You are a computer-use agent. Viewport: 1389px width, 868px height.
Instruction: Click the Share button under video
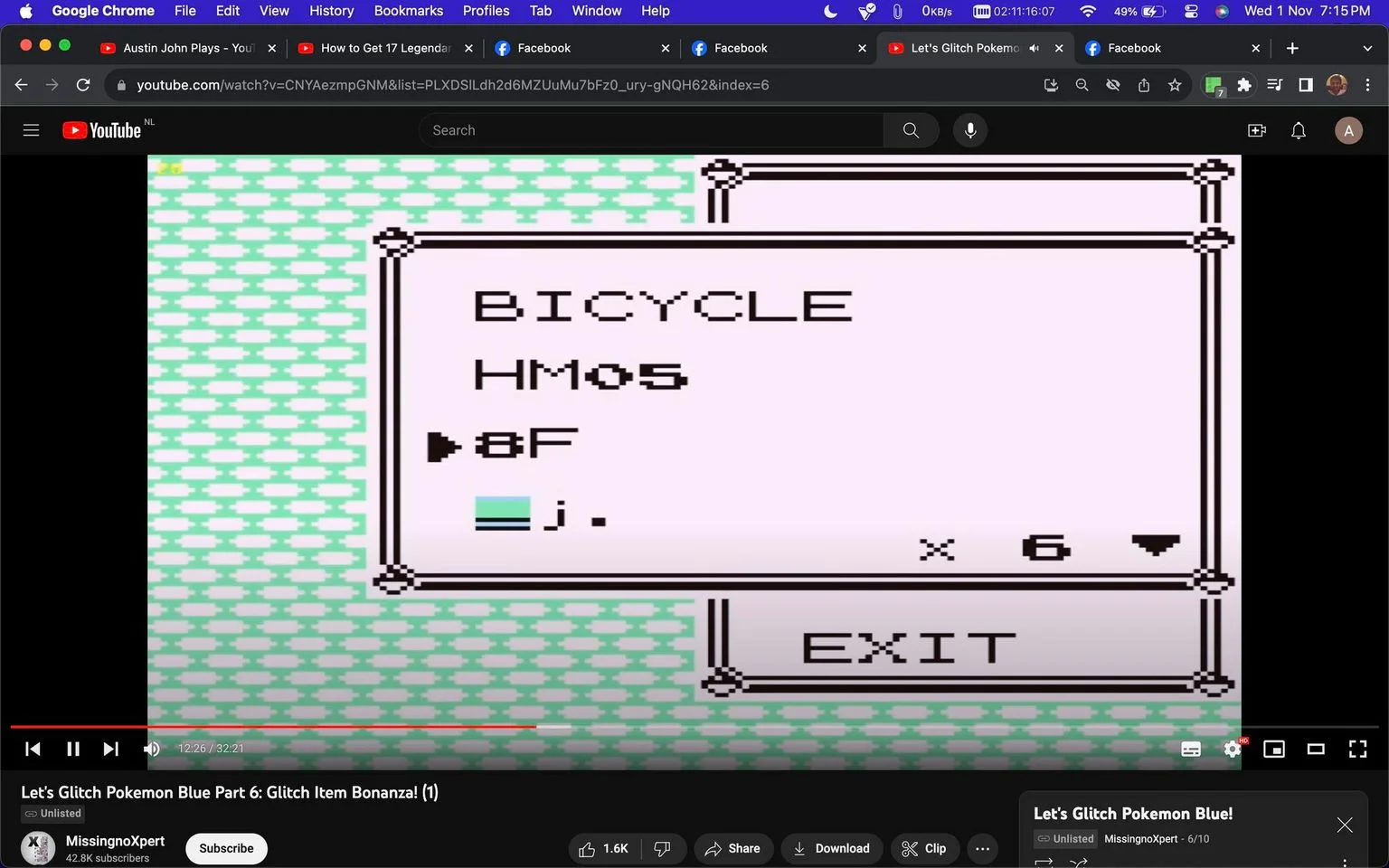(732, 848)
